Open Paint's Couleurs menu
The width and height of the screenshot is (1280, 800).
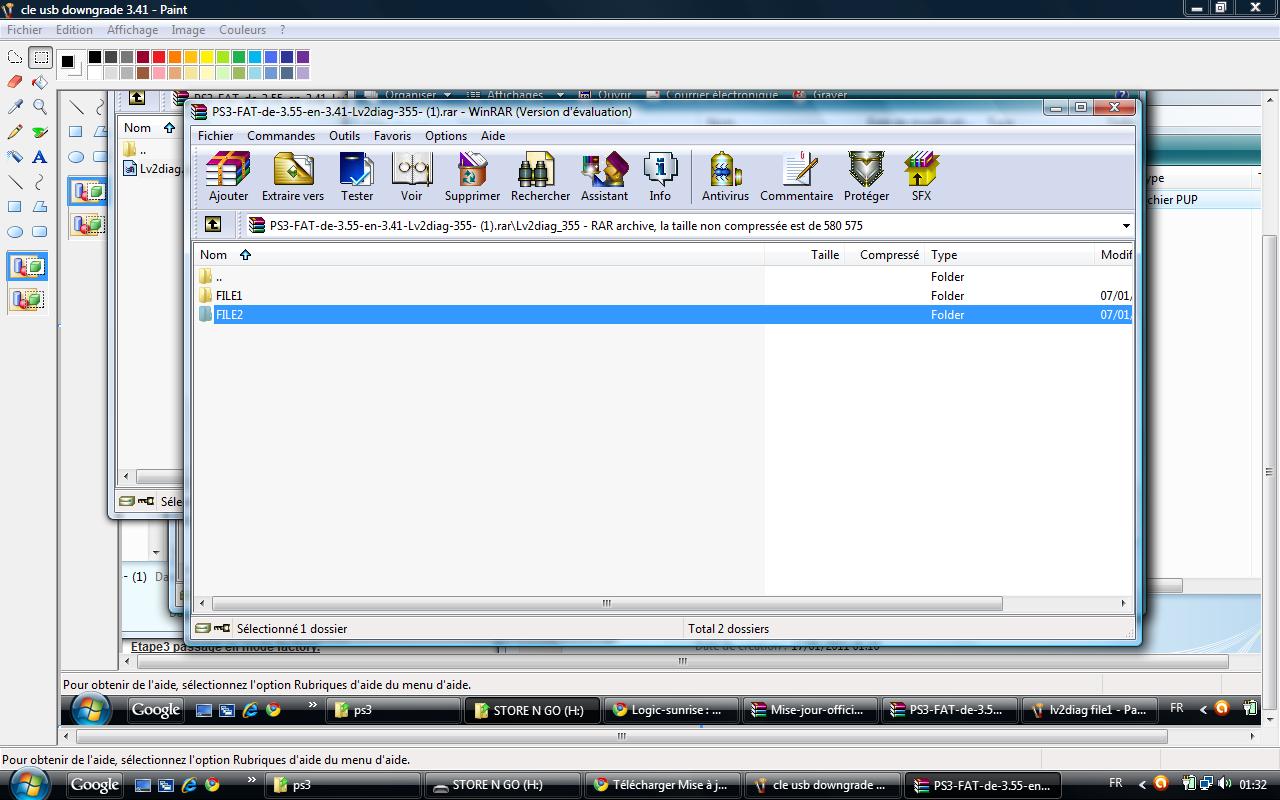(x=243, y=30)
